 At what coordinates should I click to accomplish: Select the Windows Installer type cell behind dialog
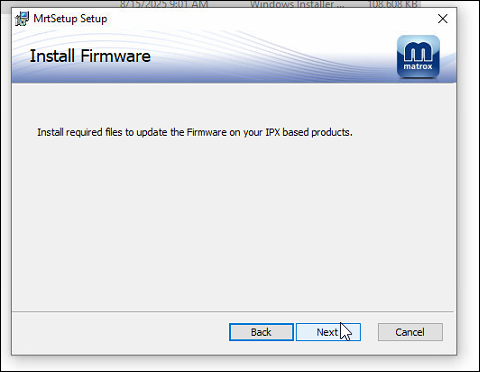click(x=297, y=4)
